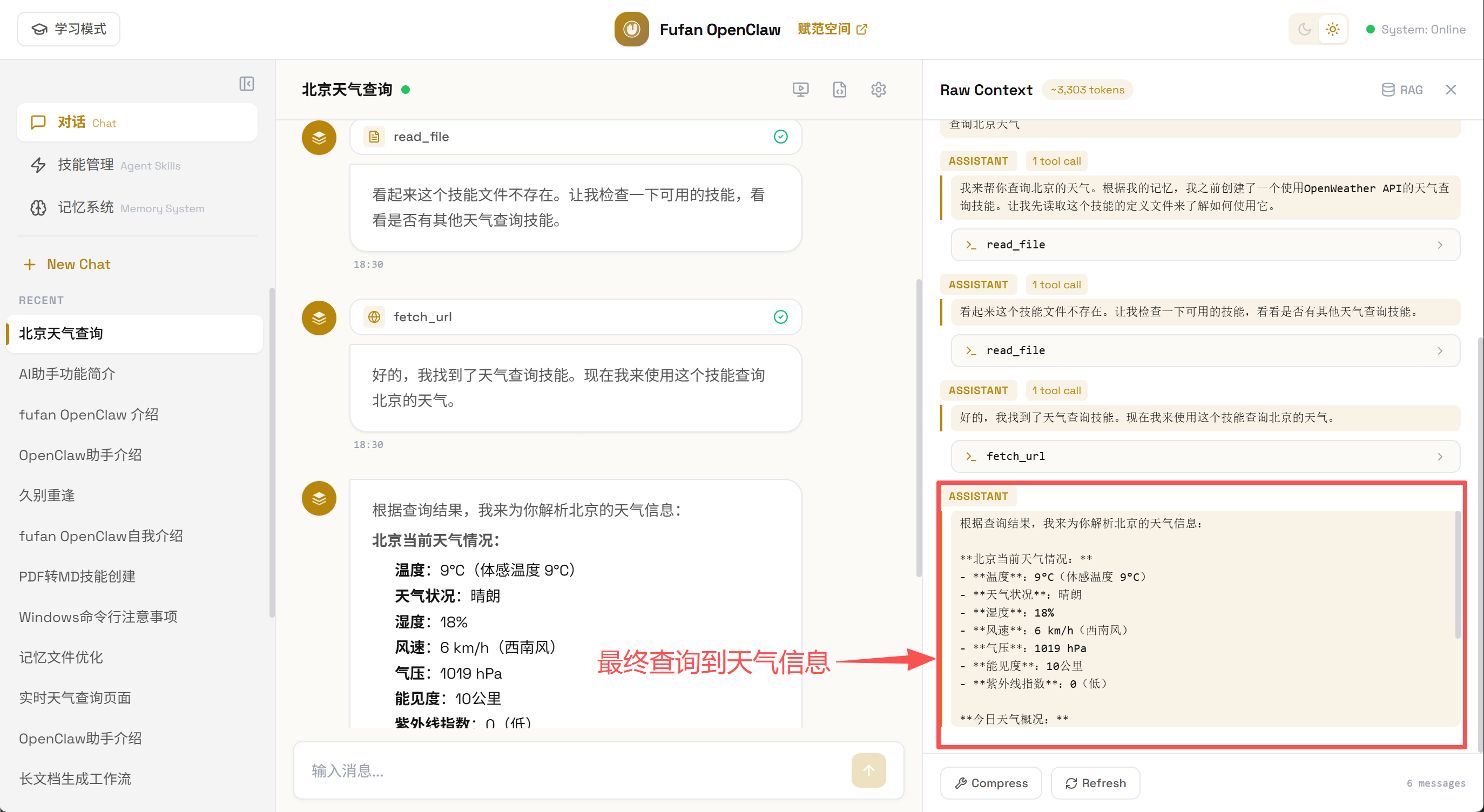This screenshot has width=1484, height=812.
Task: Click the brain memory system icon
Action: pos(38,207)
